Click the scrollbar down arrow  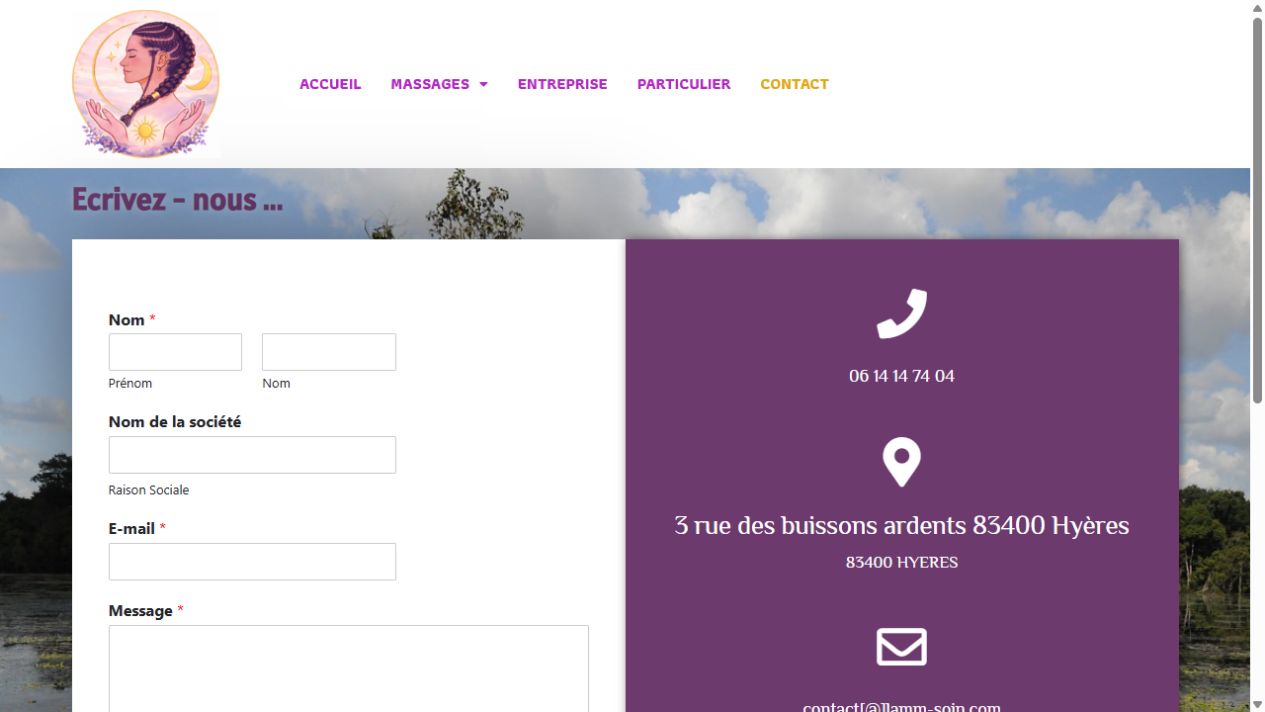tap(1257, 704)
